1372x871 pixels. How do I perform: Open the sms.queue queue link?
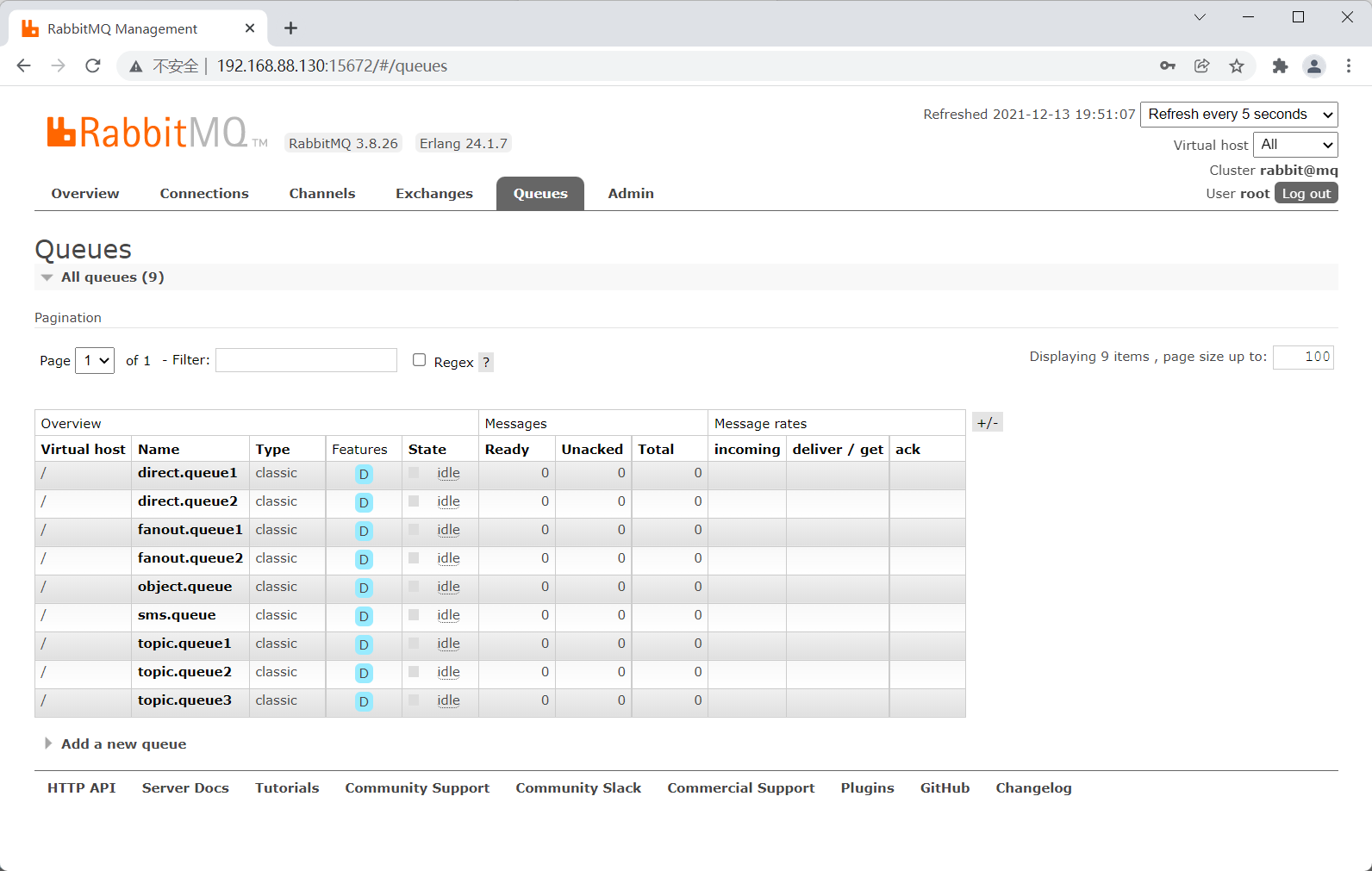pos(177,615)
